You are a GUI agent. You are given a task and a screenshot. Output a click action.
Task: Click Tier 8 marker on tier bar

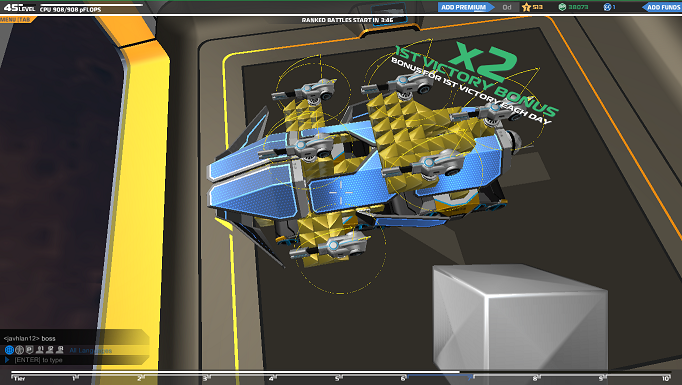536,378
